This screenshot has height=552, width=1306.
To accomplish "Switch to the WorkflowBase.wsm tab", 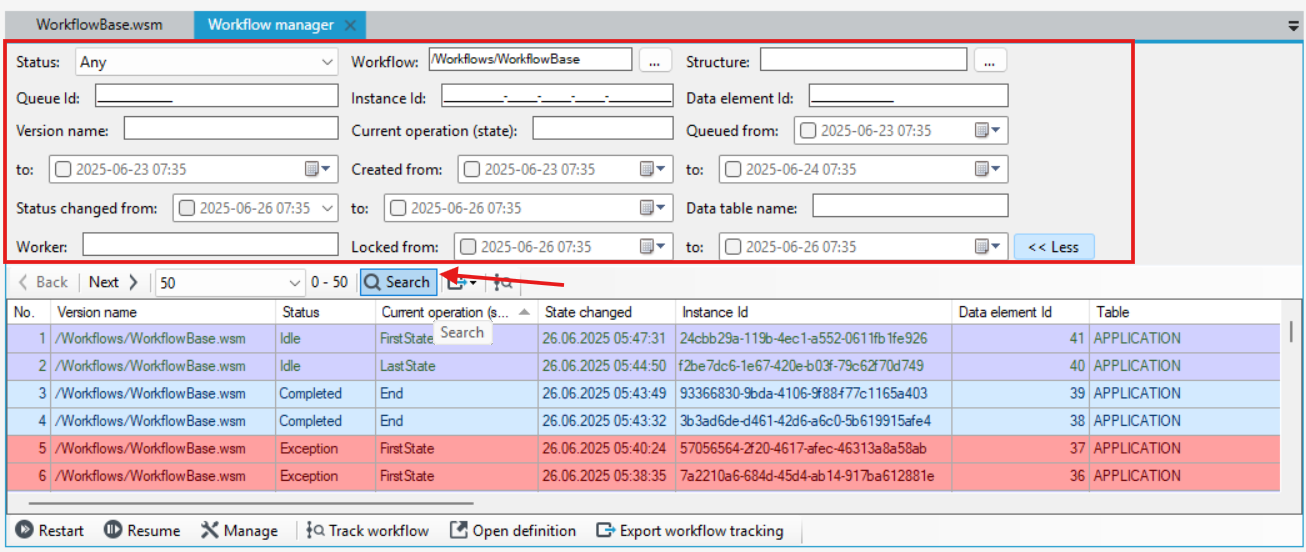I will (99, 25).
